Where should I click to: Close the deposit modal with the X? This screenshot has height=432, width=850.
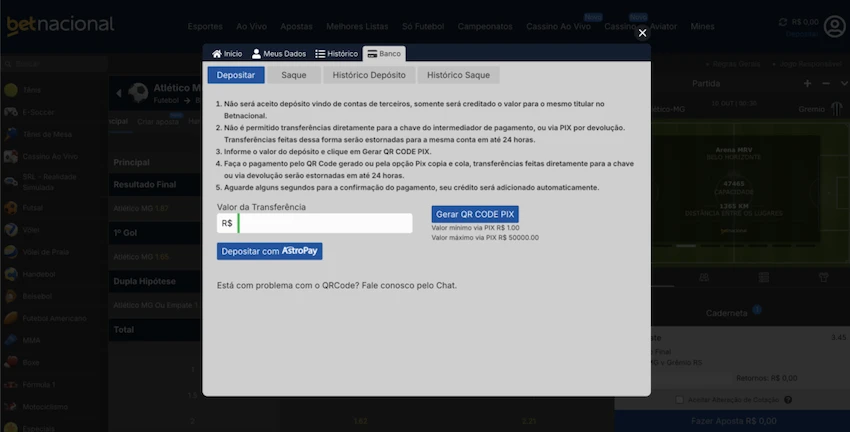pos(642,33)
